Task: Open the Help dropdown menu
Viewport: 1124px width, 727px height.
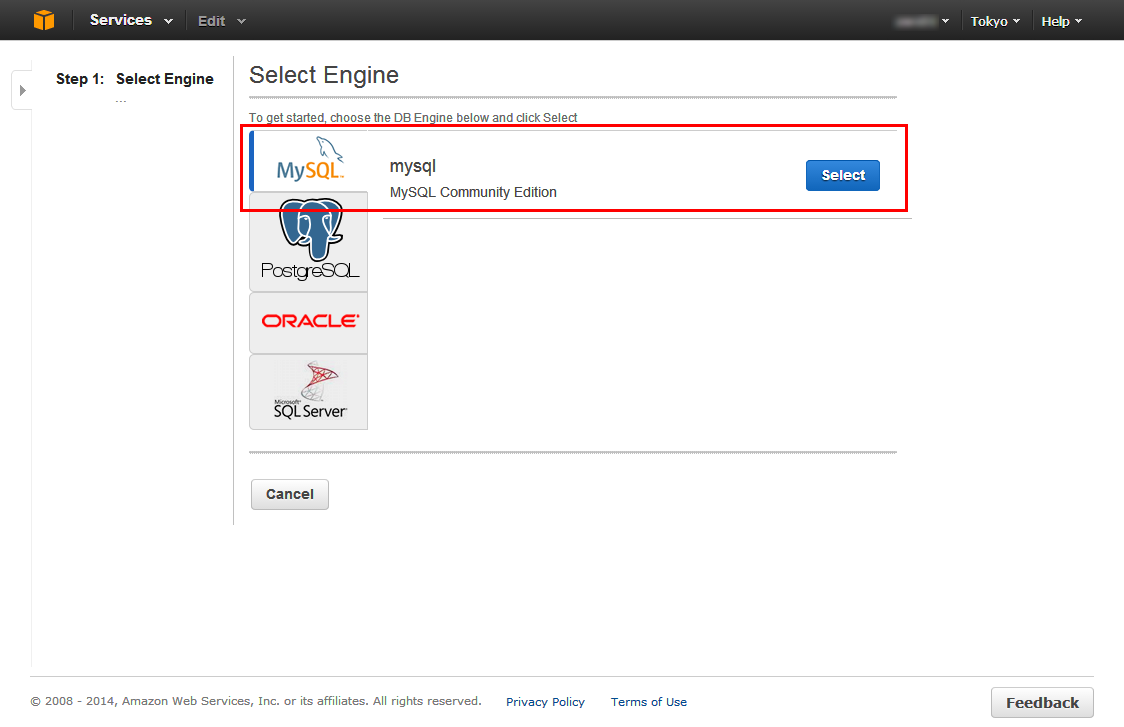Action: point(1062,22)
